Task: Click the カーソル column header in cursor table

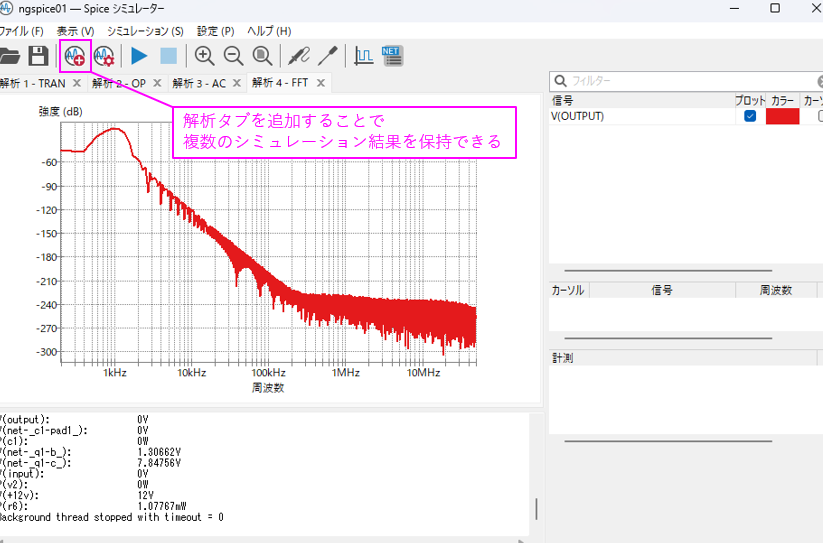Action: pyautogui.click(x=567, y=290)
